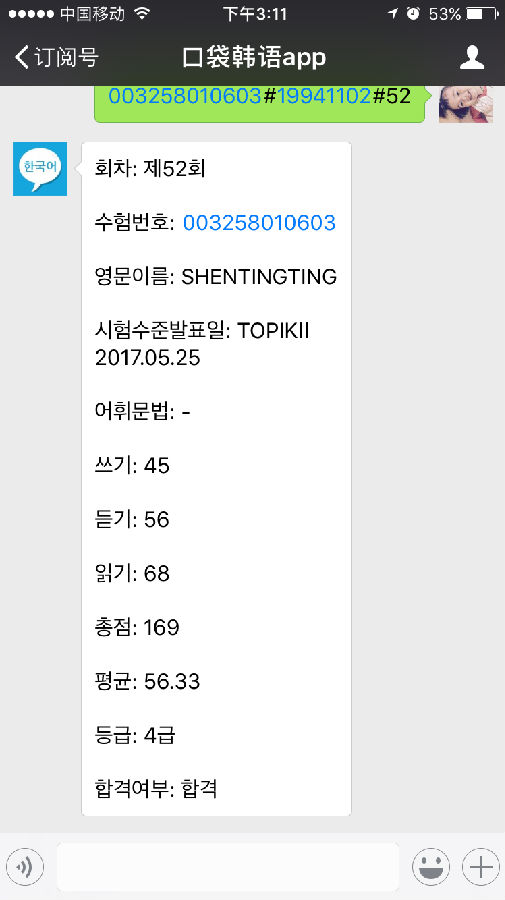The height and width of the screenshot is (900, 505).
Task: Tap the 총점: 169 score line
Action: point(137,627)
